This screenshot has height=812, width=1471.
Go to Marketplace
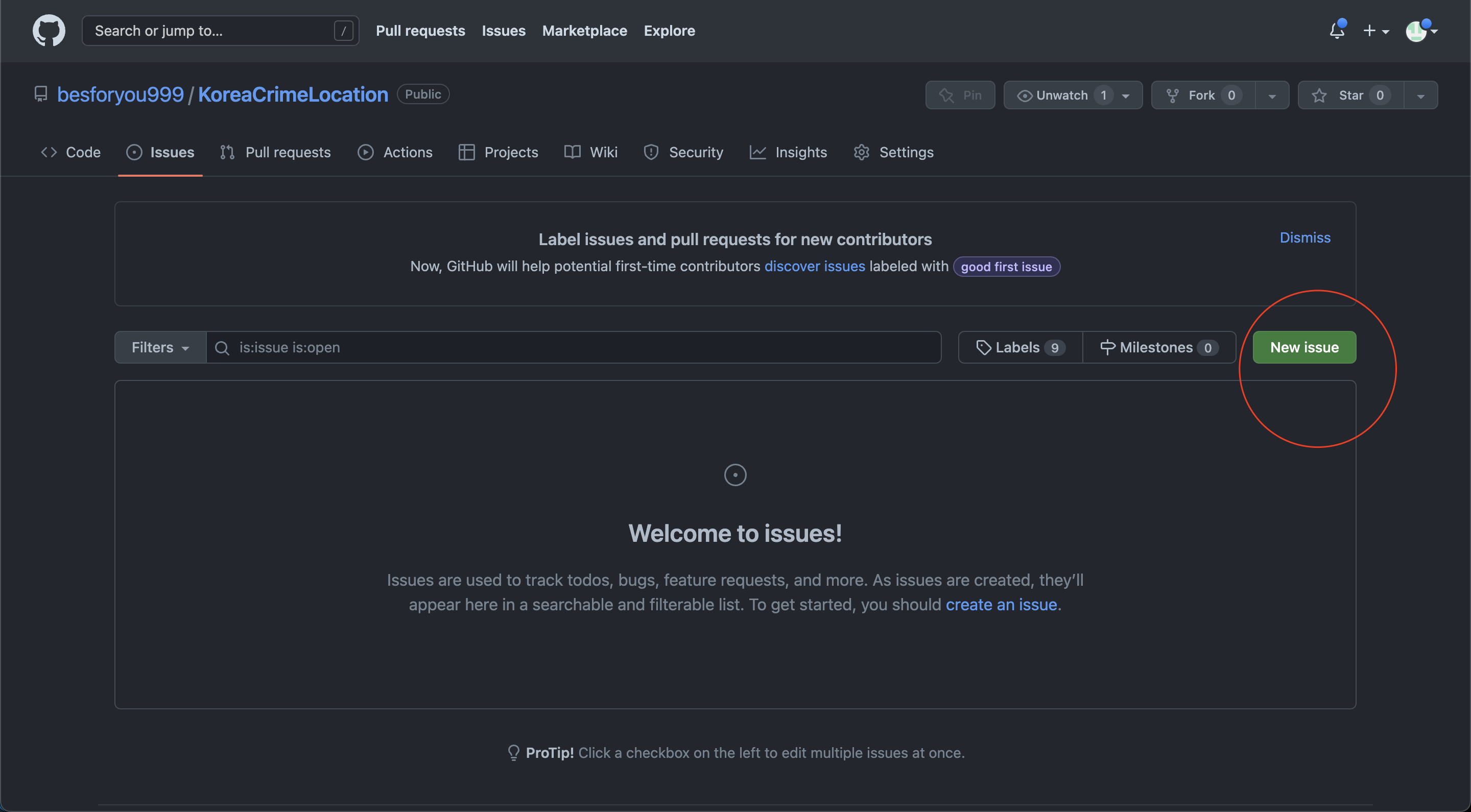(x=584, y=30)
